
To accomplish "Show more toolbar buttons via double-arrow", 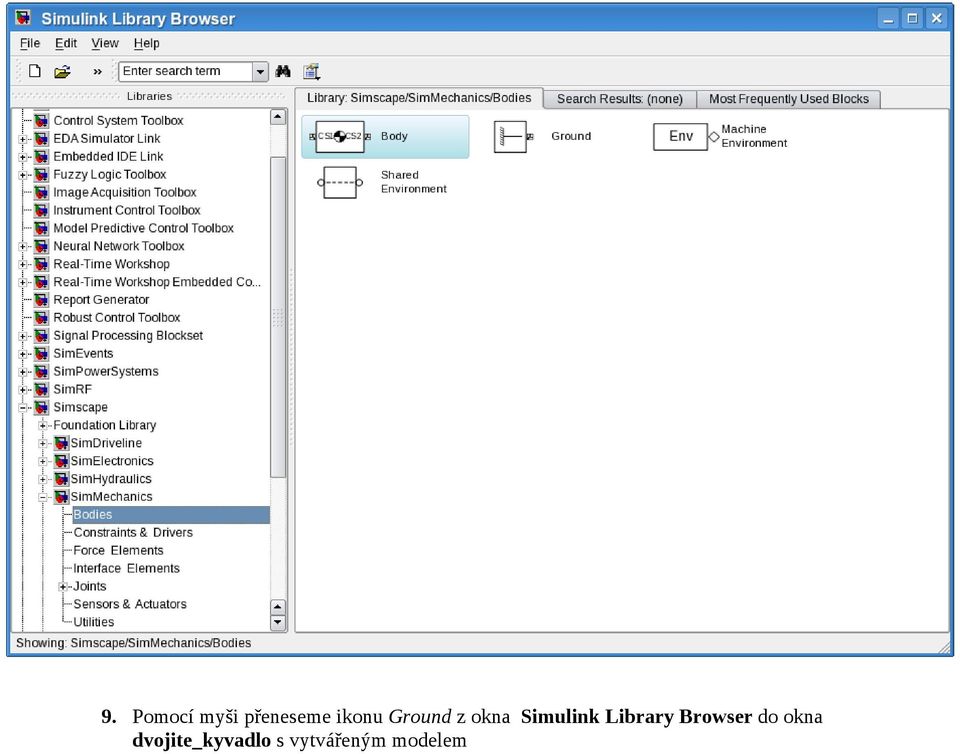I will tap(97, 72).
